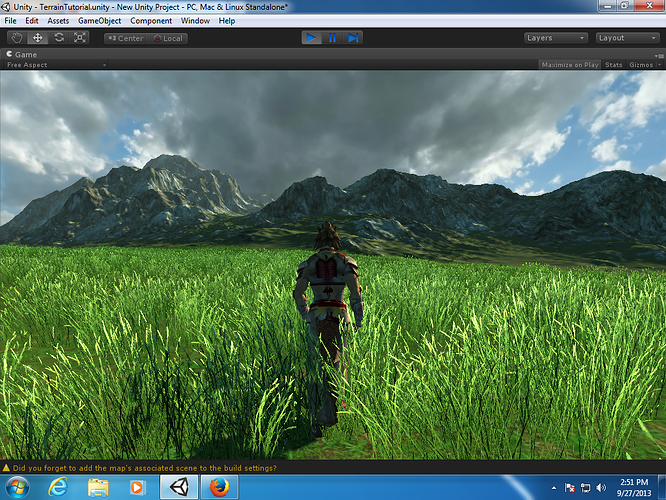666x500 pixels.
Task: Click the Step frame button
Action: point(353,38)
